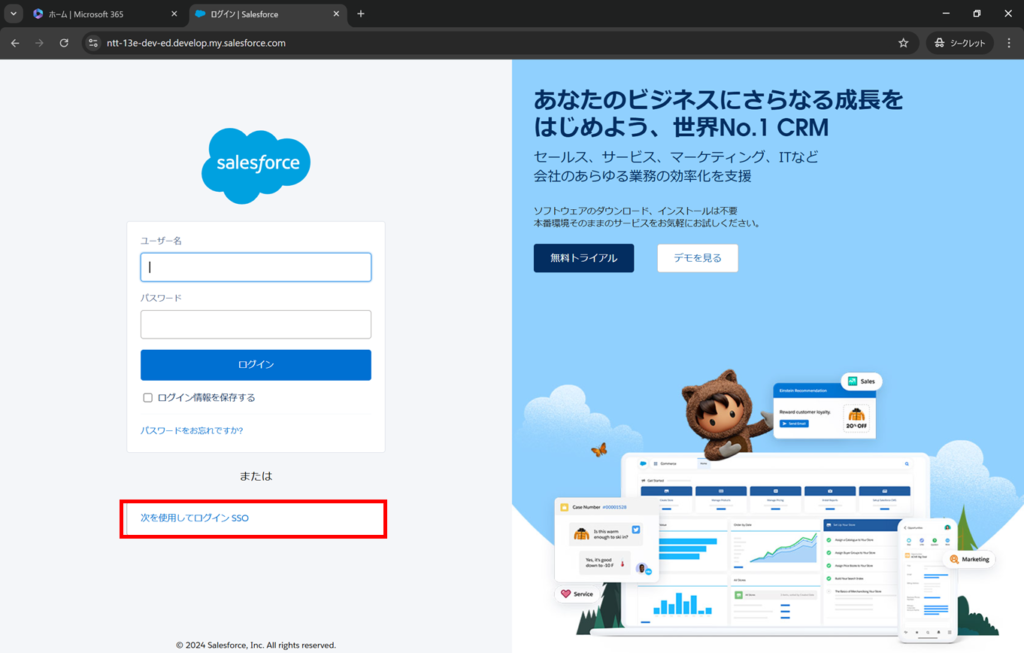Check ログイン情報を保存する checkbox
The height and width of the screenshot is (653, 1024).
coord(148,398)
